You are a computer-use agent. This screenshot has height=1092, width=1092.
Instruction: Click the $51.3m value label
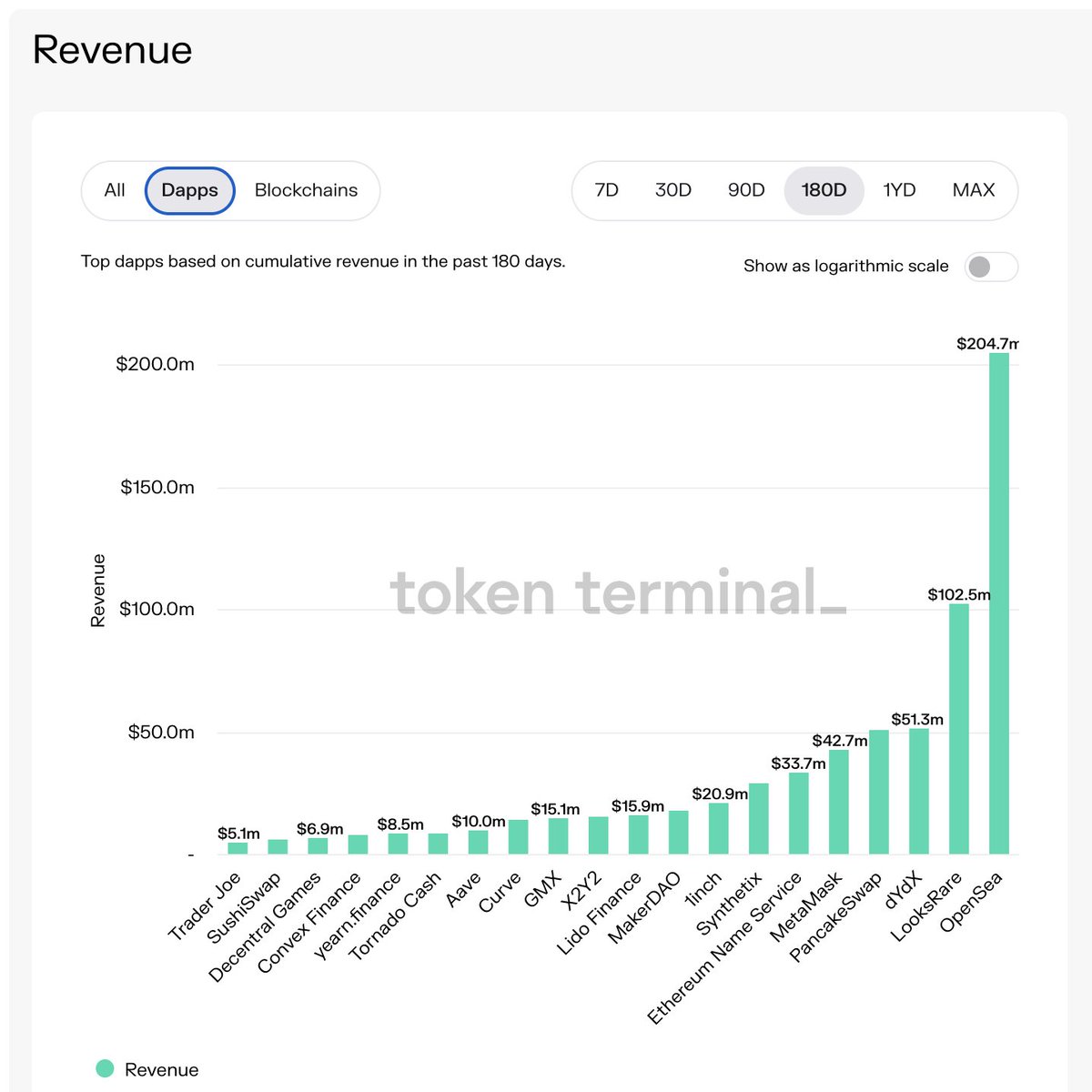[917, 719]
